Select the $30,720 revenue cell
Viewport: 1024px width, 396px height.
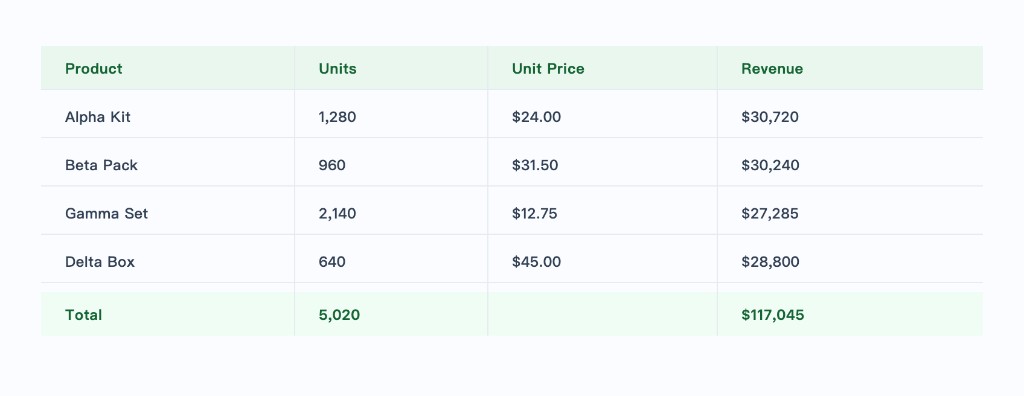(850, 114)
